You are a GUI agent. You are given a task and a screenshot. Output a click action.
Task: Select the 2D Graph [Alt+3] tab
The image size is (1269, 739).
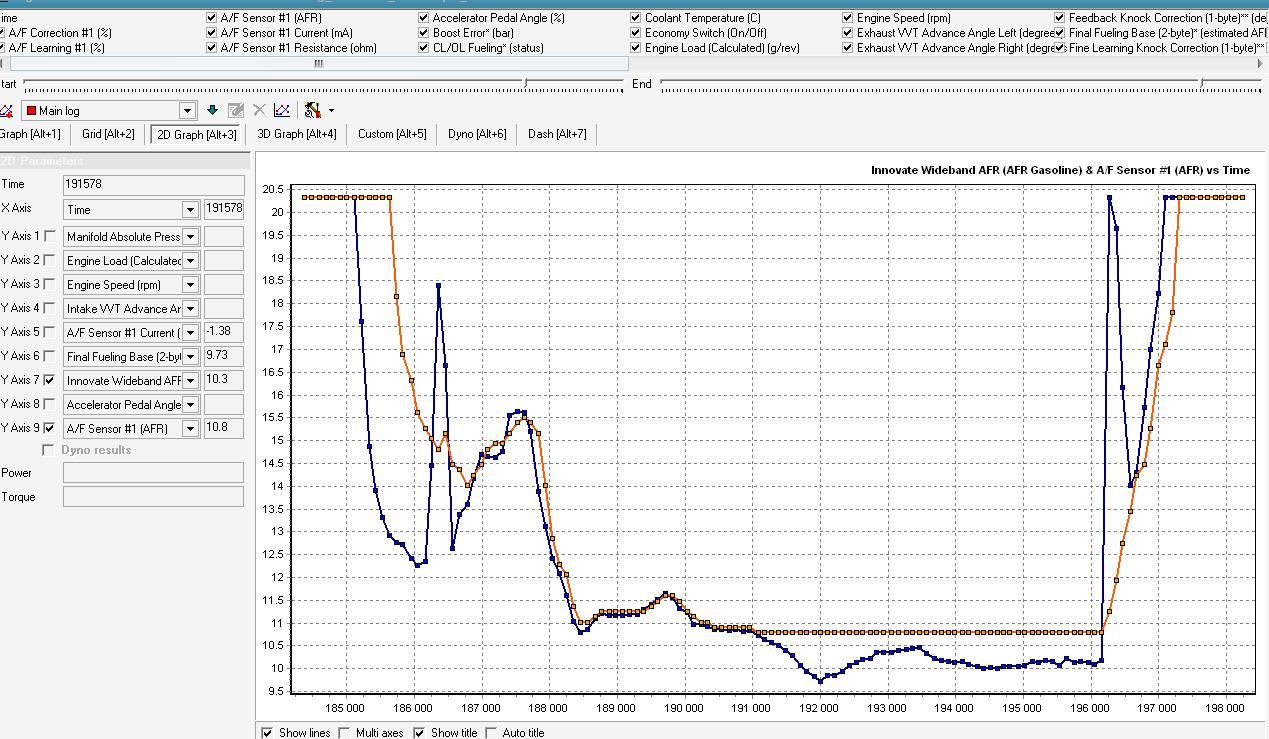click(x=196, y=134)
